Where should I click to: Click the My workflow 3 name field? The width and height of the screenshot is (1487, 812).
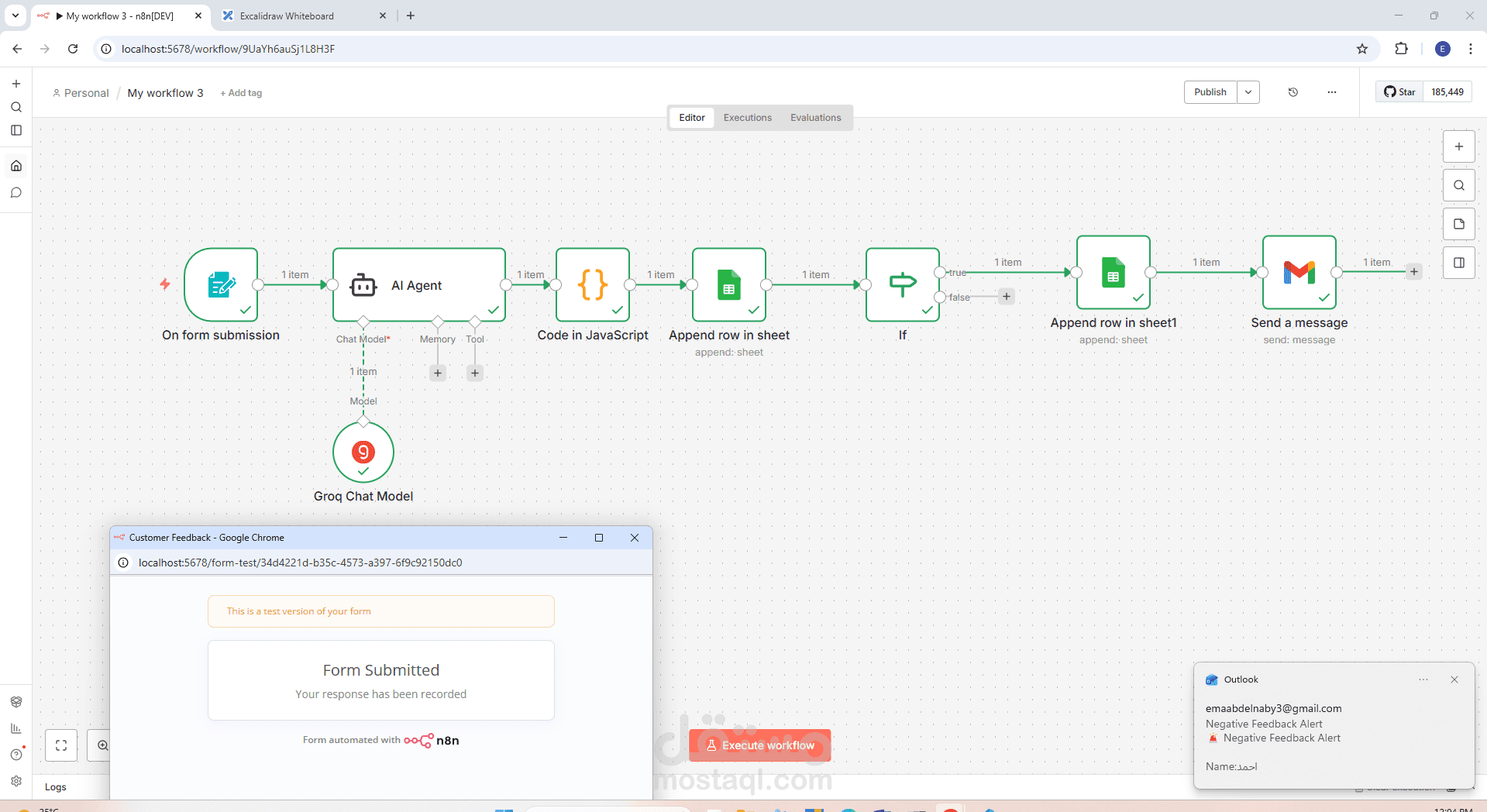tap(165, 93)
